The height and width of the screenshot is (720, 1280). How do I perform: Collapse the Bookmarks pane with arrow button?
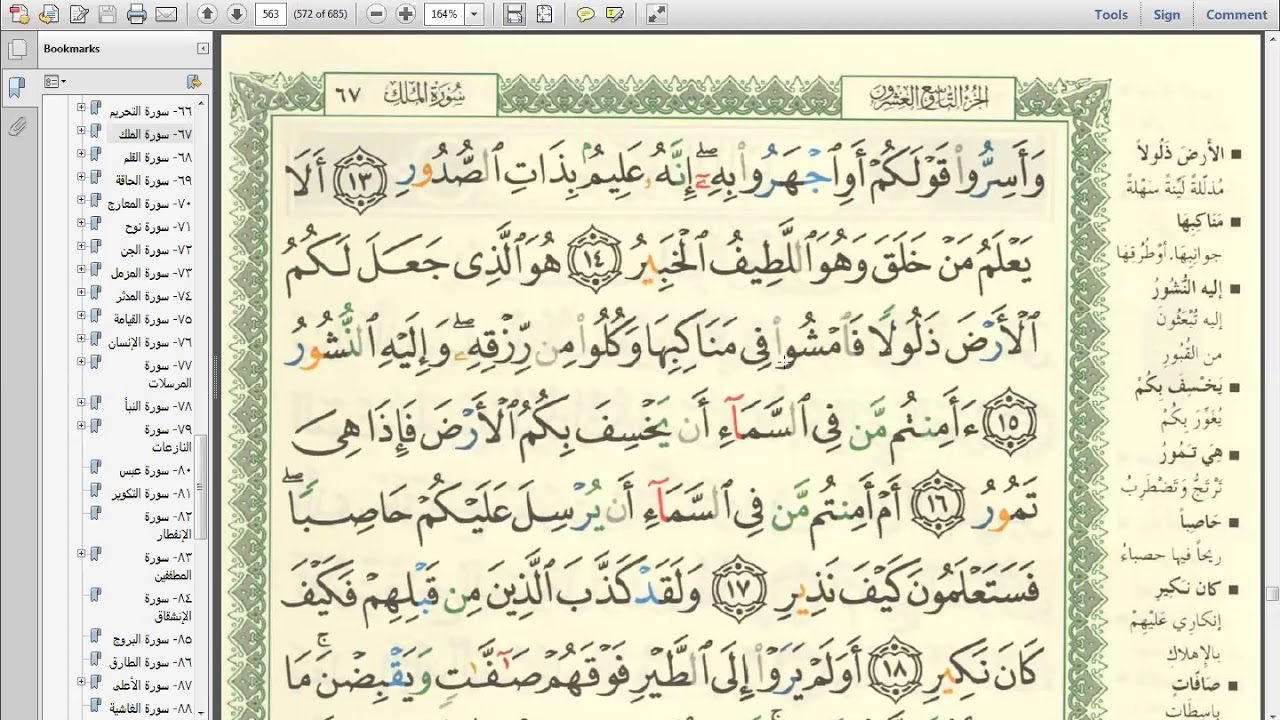[x=203, y=48]
